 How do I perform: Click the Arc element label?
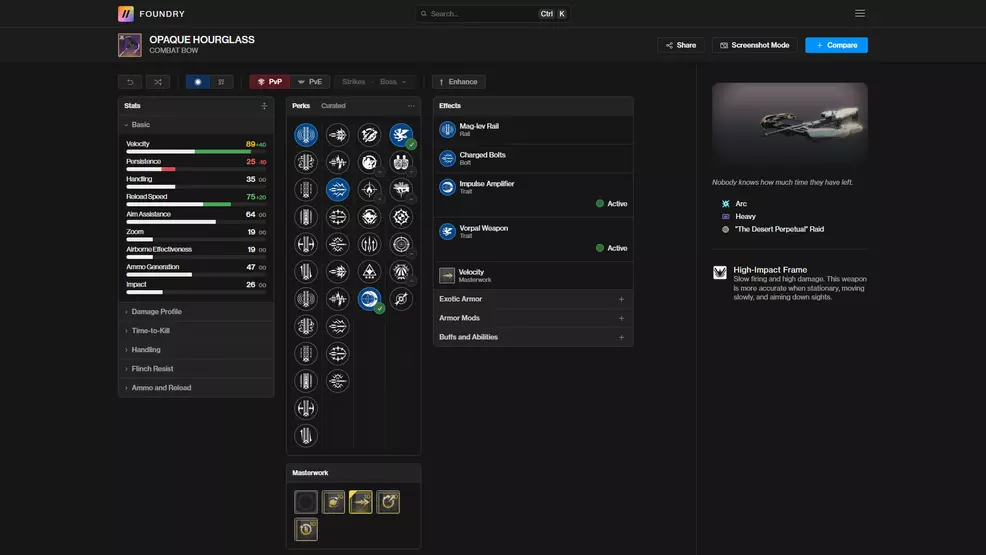click(741, 204)
